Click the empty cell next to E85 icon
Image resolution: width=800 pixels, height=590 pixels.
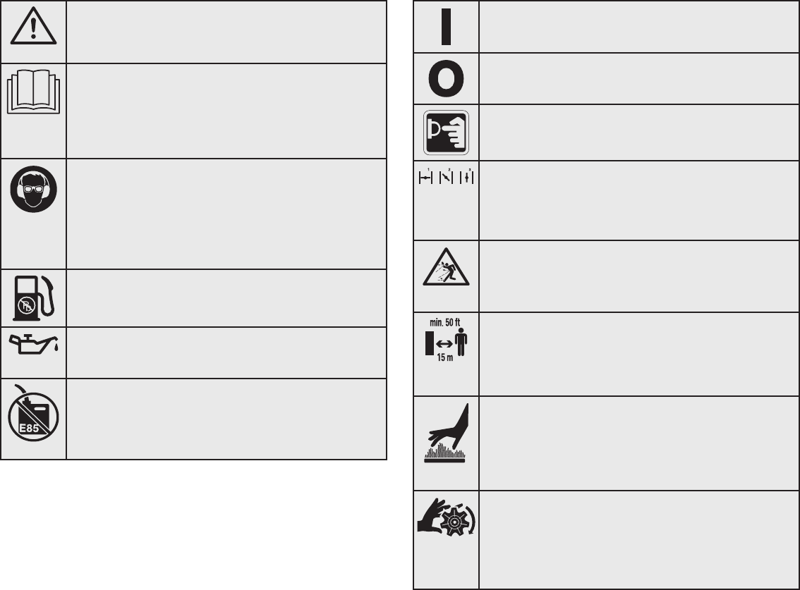pyautogui.click(x=227, y=419)
